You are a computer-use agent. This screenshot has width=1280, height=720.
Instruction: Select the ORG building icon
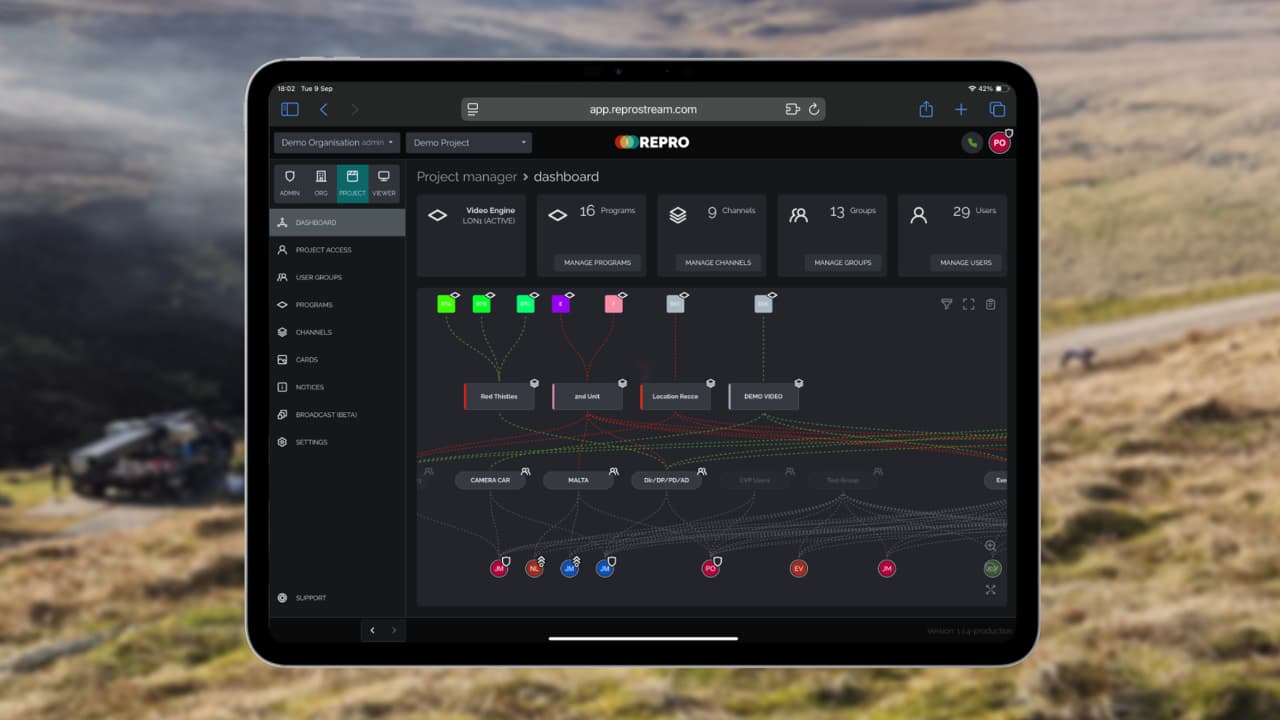point(321,182)
